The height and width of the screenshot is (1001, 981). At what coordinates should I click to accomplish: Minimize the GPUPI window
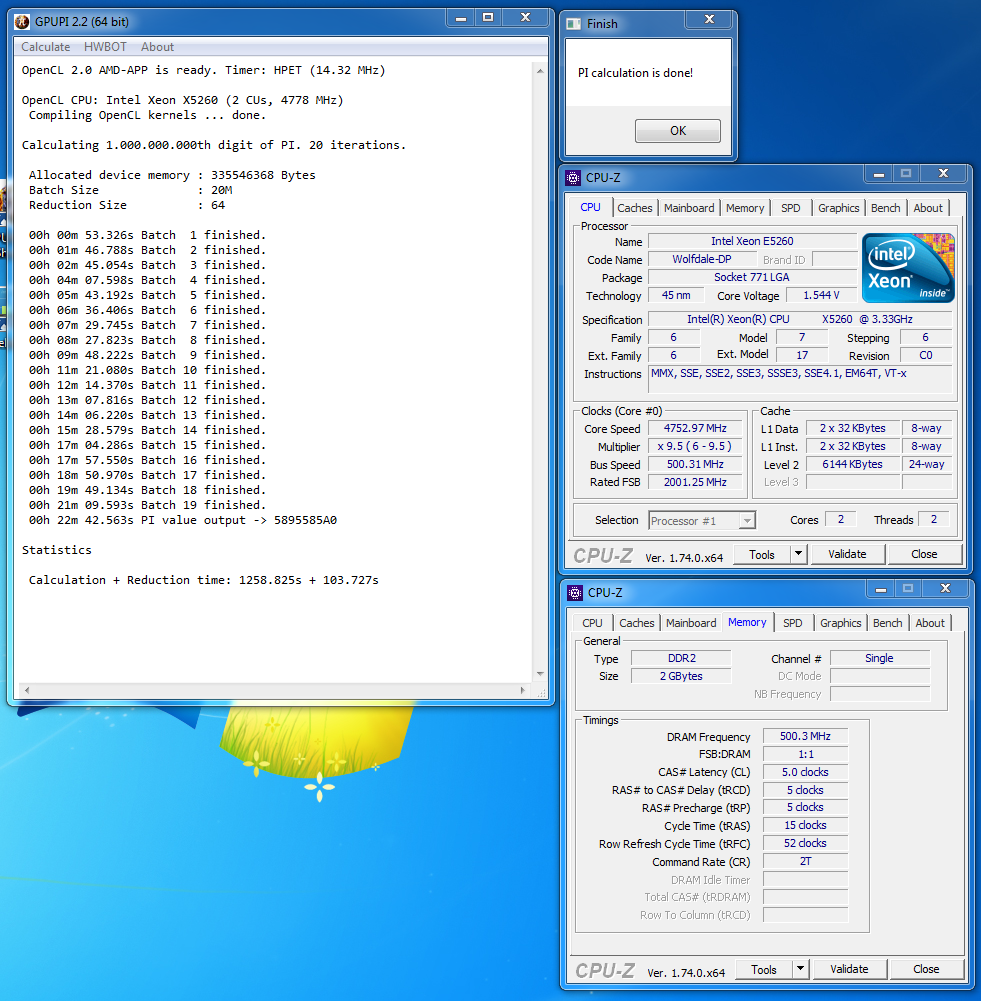pos(461,18)
